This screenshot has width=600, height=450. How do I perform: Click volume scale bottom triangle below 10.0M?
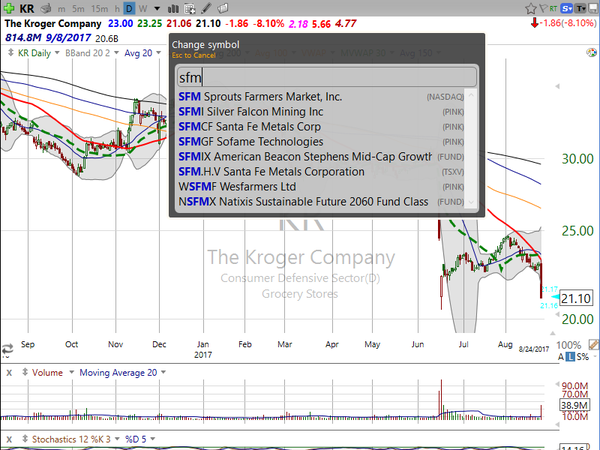557,425
